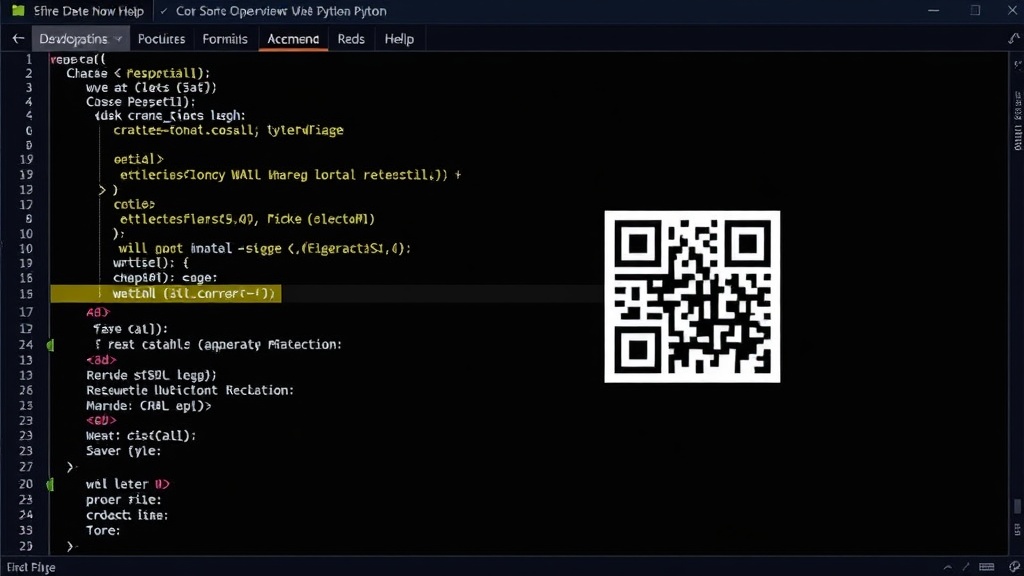
Task: Click the pink '<GD>' tag
Action: pyautogui.click(x=101, y=421)
